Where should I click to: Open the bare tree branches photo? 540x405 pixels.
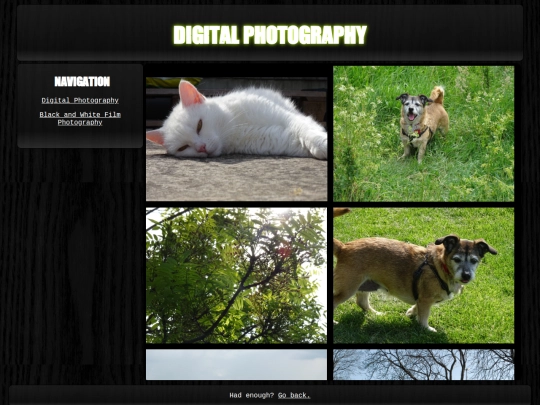coord(424,365)
